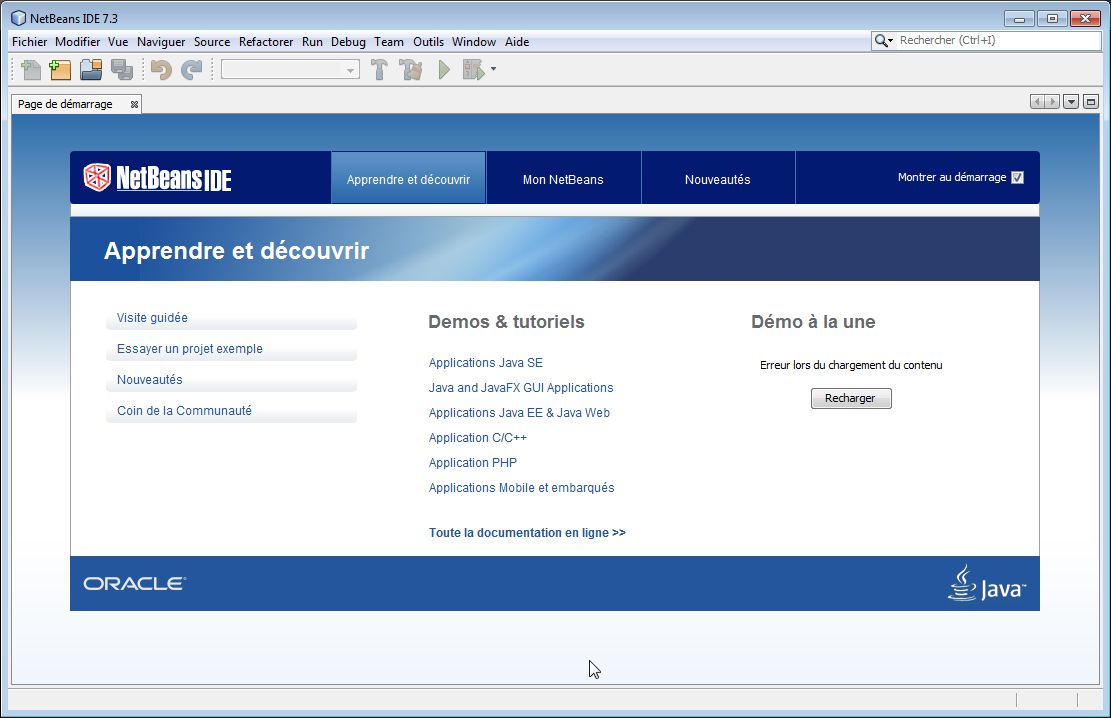Click Essayer un projet exemple
Image resolution: width=1111 pixels, height=718 pixels.
click(189, 349)
